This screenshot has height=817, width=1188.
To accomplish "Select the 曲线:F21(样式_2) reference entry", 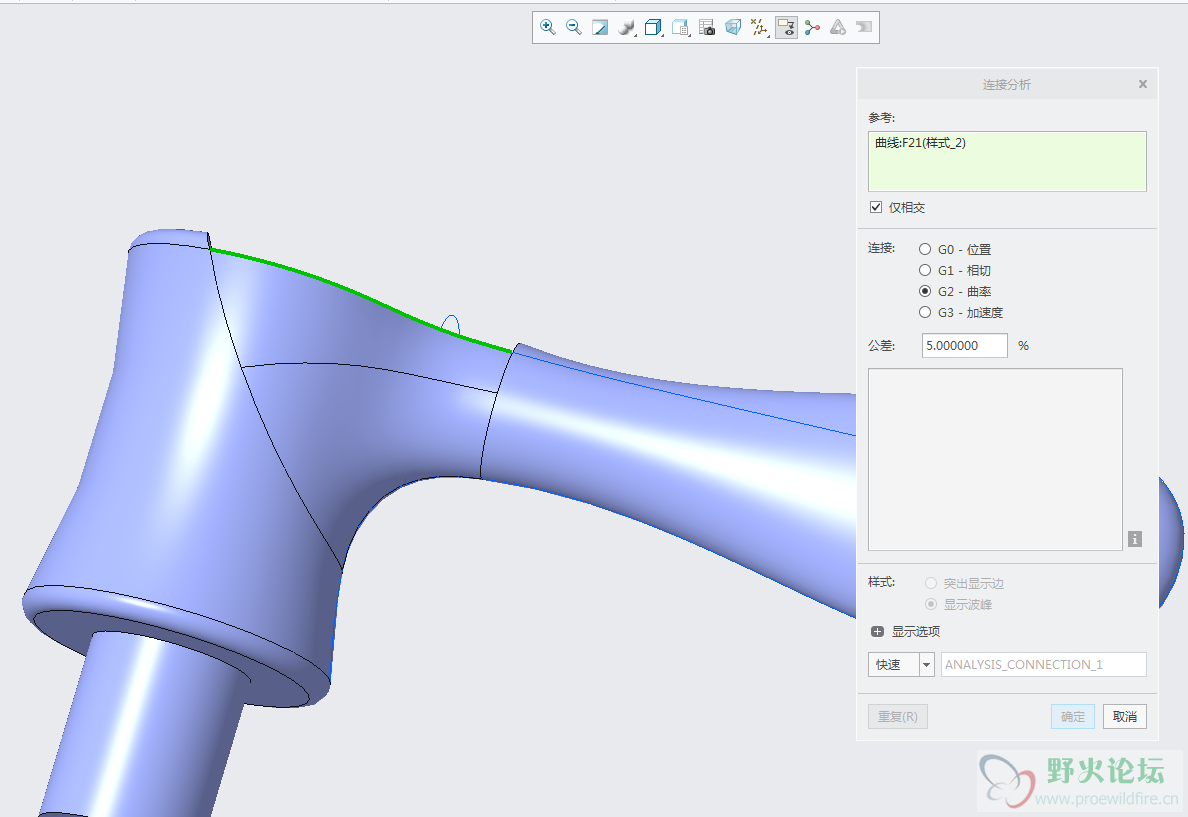I will [921, 142].
